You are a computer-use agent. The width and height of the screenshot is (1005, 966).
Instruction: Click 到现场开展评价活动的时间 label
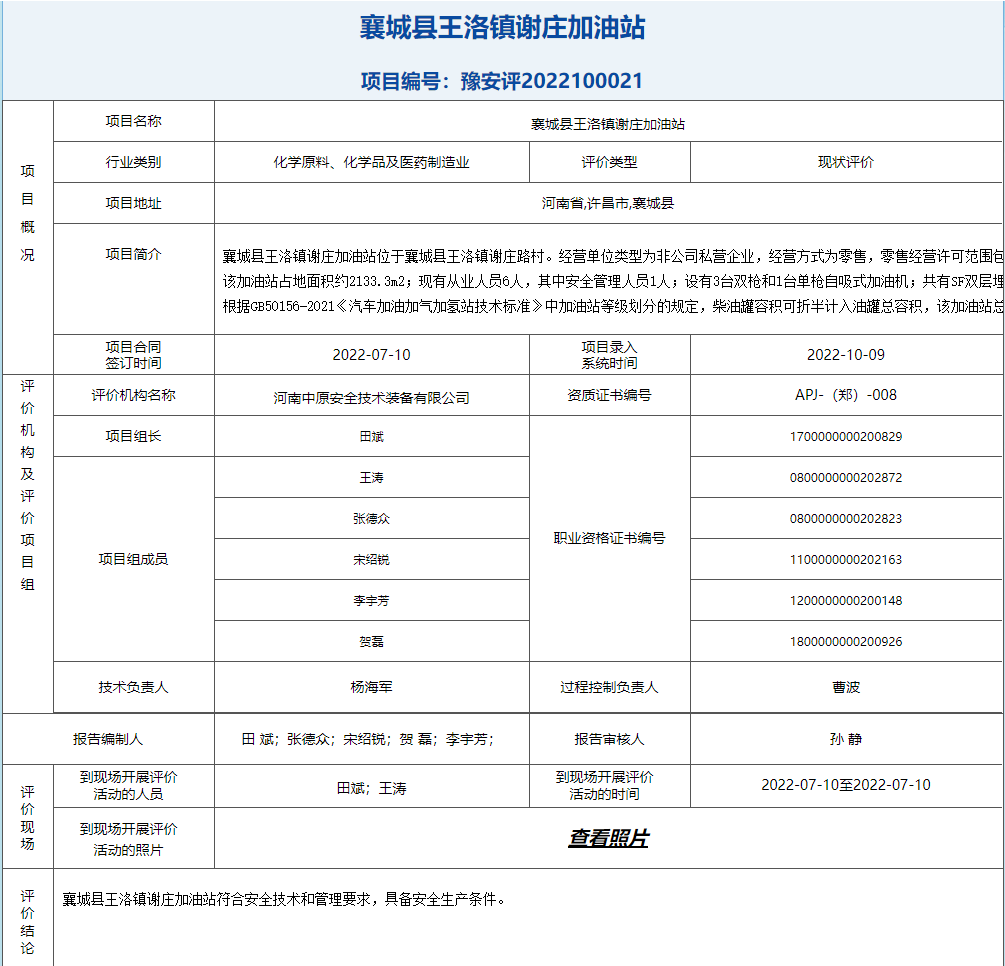click(x=604, y=785)
